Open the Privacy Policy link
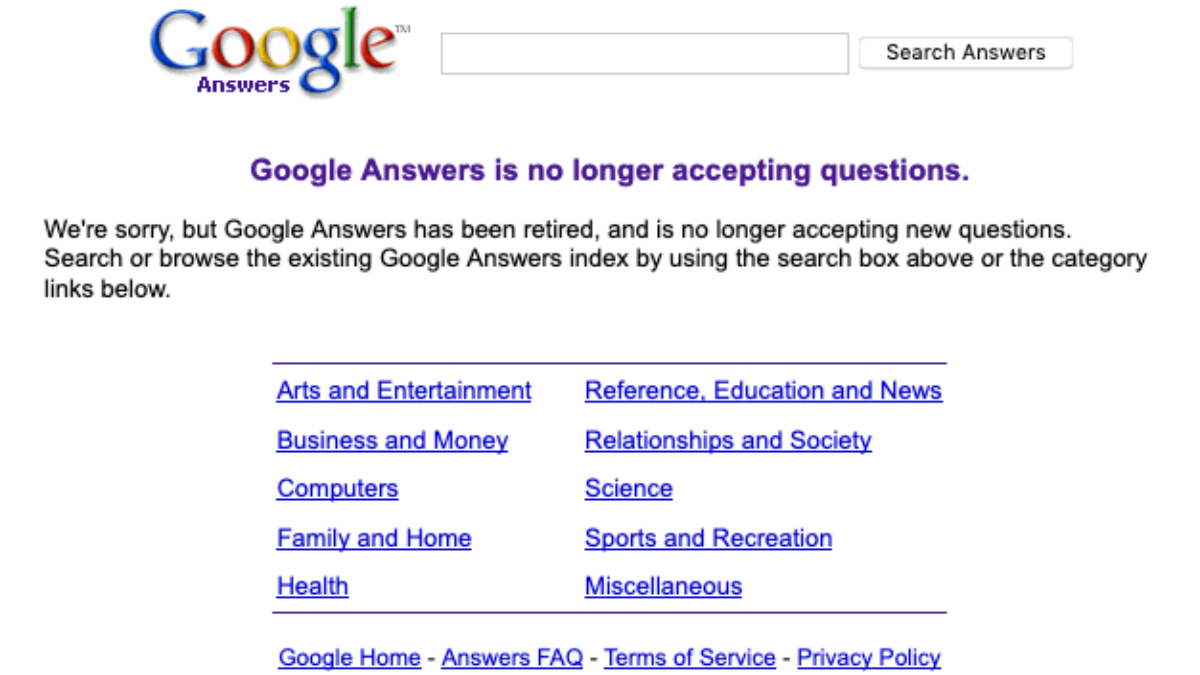Screen dimensions: 1200x675 (868, 658)
